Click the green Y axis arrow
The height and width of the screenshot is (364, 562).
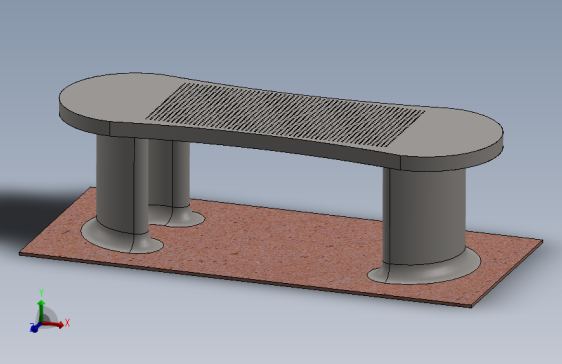click(41, 310)
